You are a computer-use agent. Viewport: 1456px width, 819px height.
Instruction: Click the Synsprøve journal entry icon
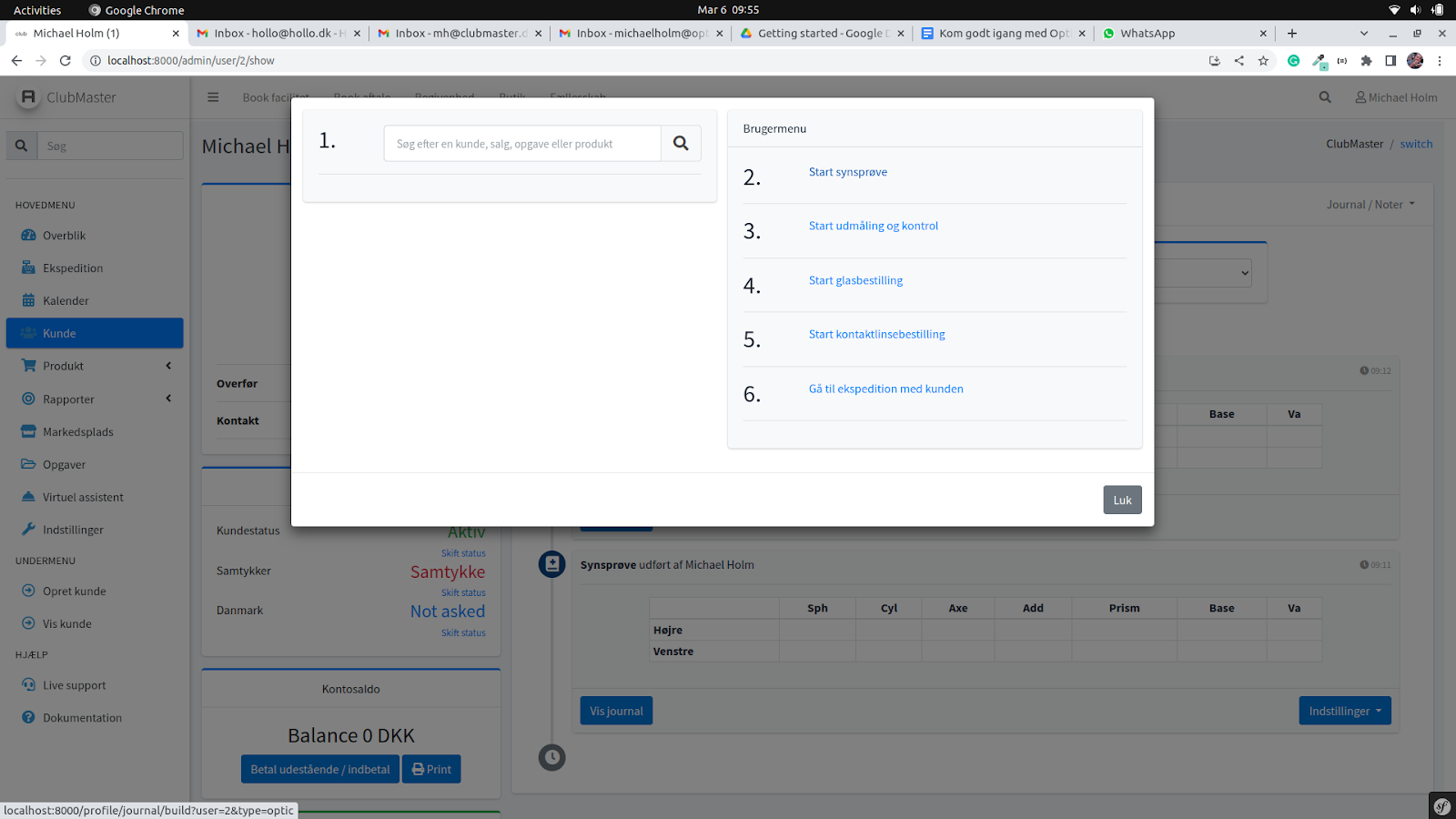[x=551, y=564]
